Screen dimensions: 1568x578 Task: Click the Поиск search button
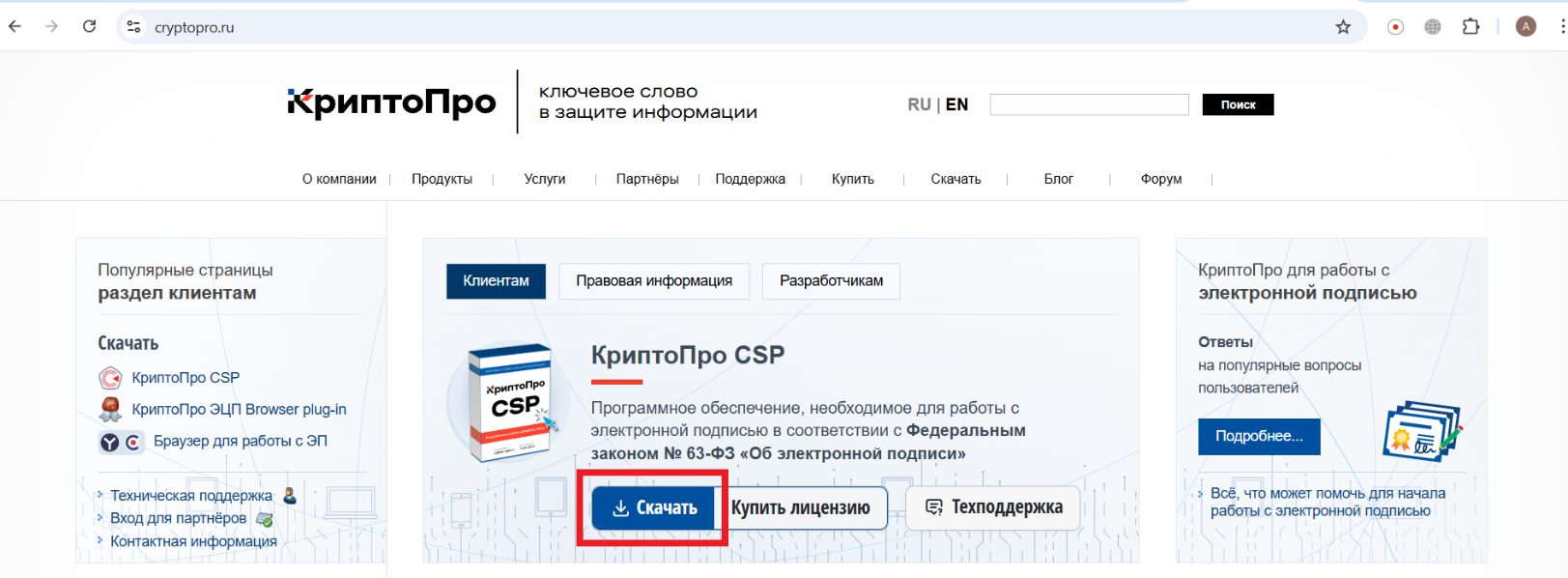pyautogui.click(x=1238, y=104)
